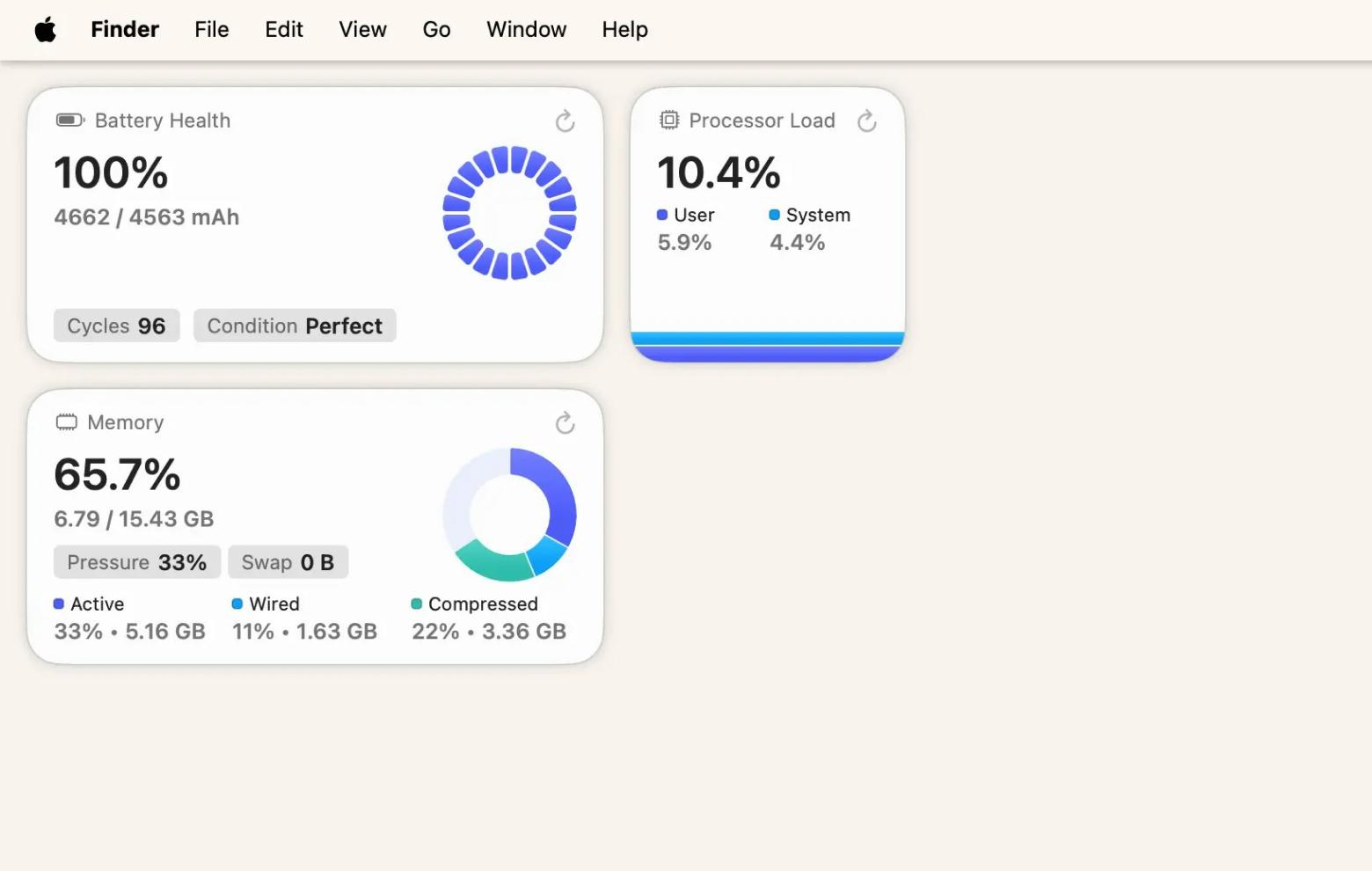The height and width of the screenshot is (871, 1372).
Task: Click the Wired 11% • 1.63 GB value
Action: 305,632
